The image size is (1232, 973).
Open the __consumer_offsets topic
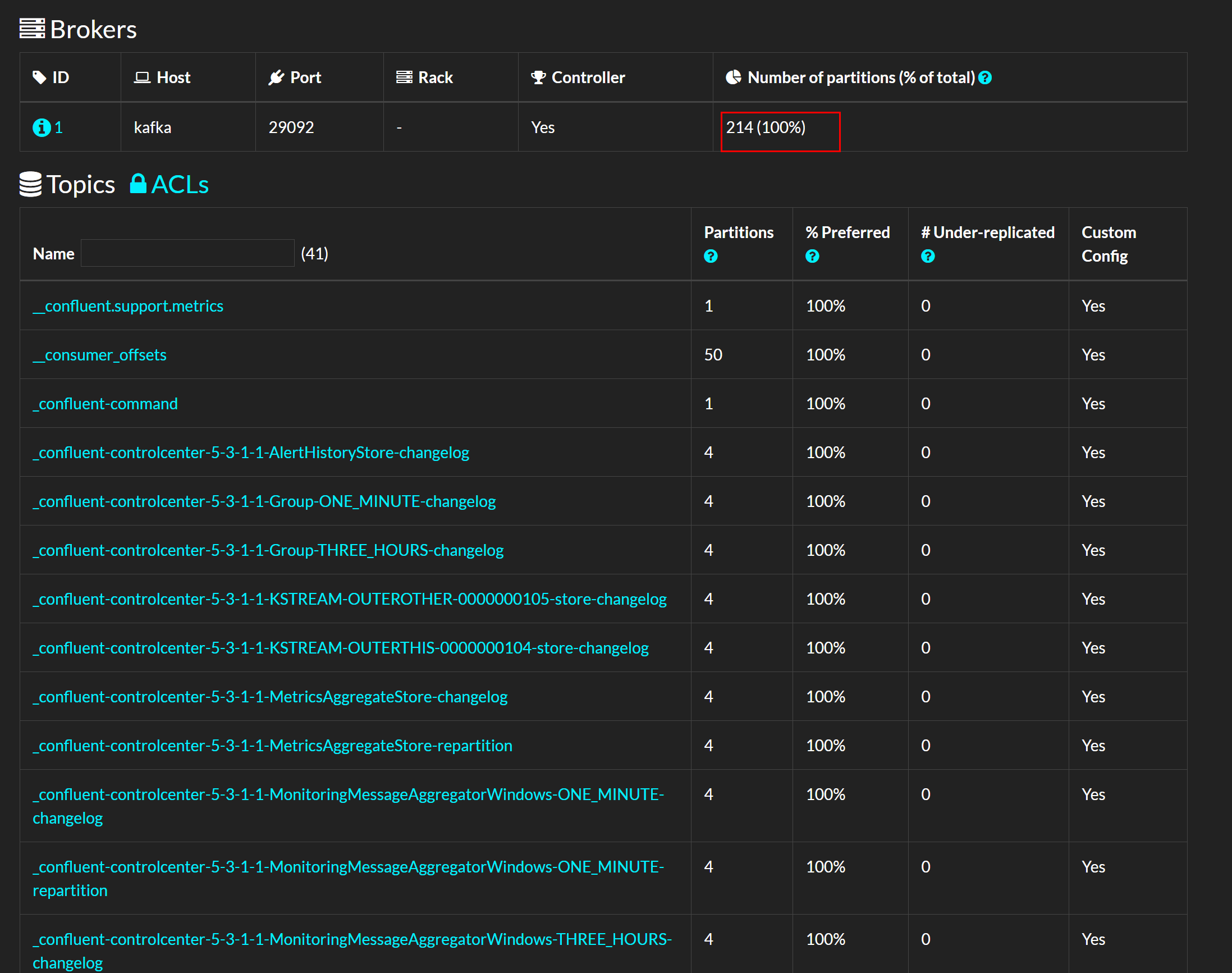point(100,355)
